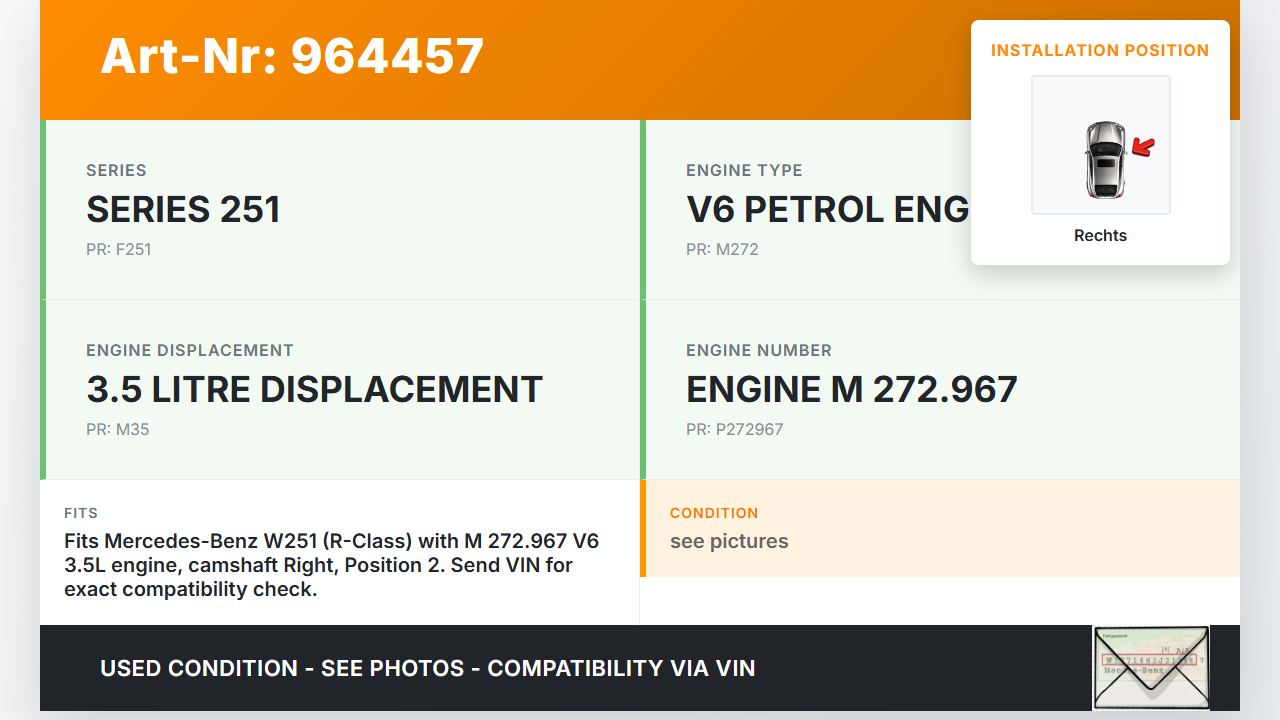Screen dimensions: 1280x720
Task: Click the PR: P272967 code
Action: click(x=734, y=429)
